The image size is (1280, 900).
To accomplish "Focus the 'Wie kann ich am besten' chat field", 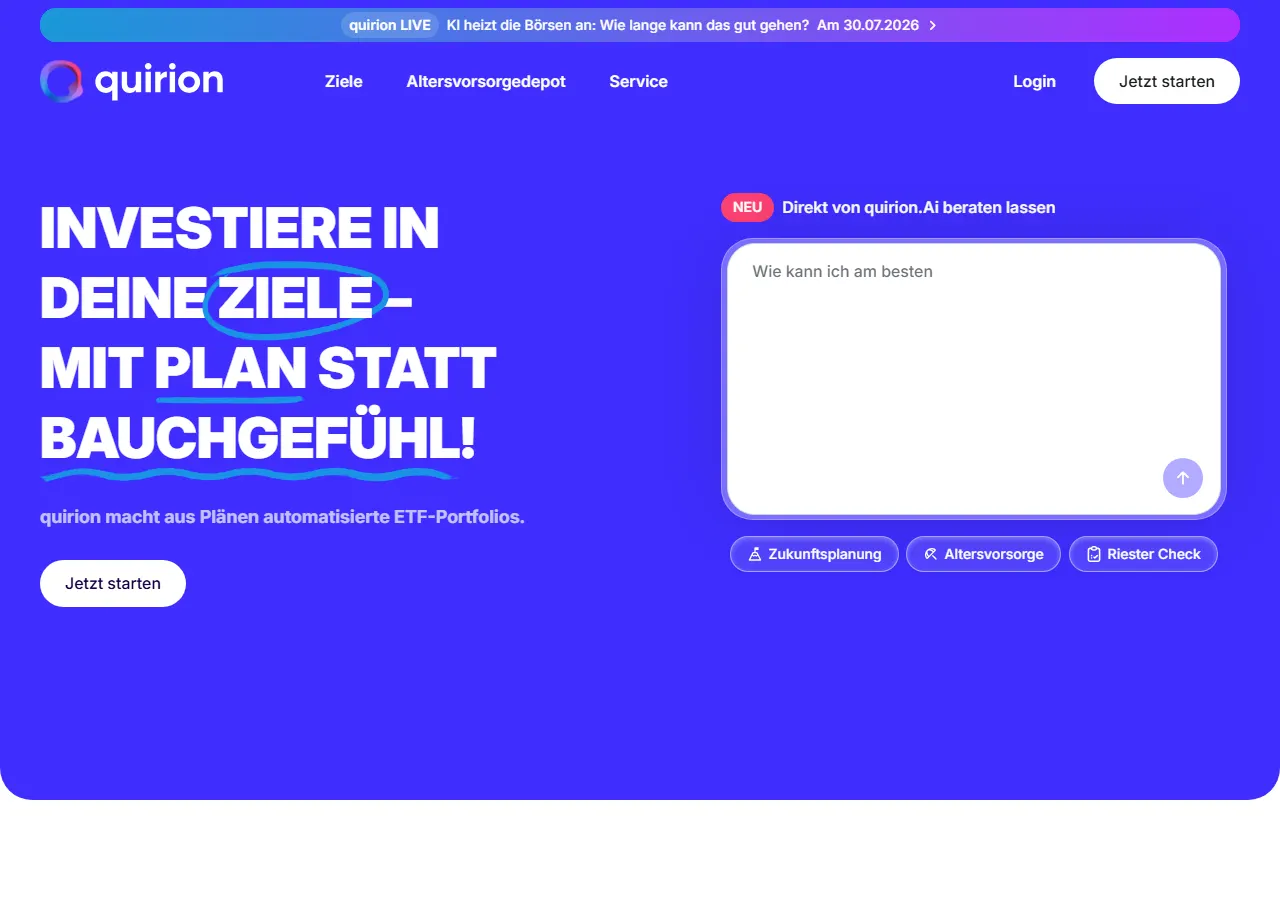I will click(x=974, y=379).
